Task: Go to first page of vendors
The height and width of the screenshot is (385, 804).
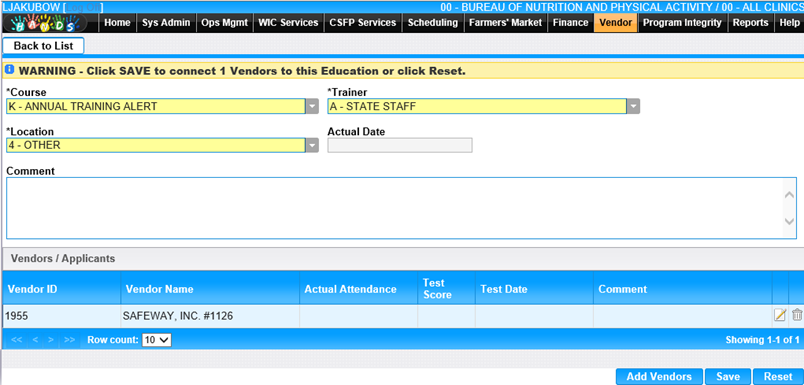Action: 16,339
